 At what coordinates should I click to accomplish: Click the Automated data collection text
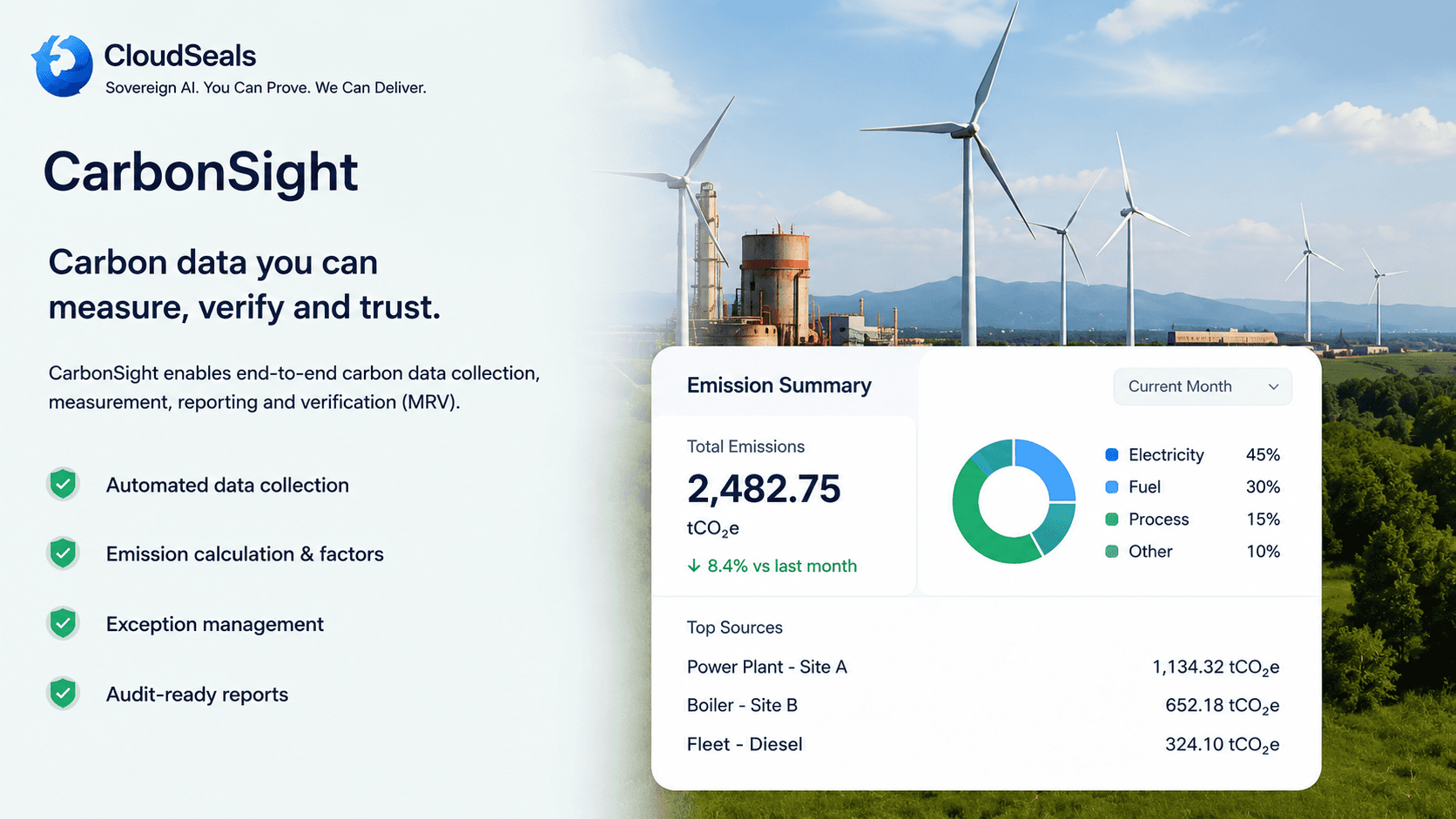(227, 485)
